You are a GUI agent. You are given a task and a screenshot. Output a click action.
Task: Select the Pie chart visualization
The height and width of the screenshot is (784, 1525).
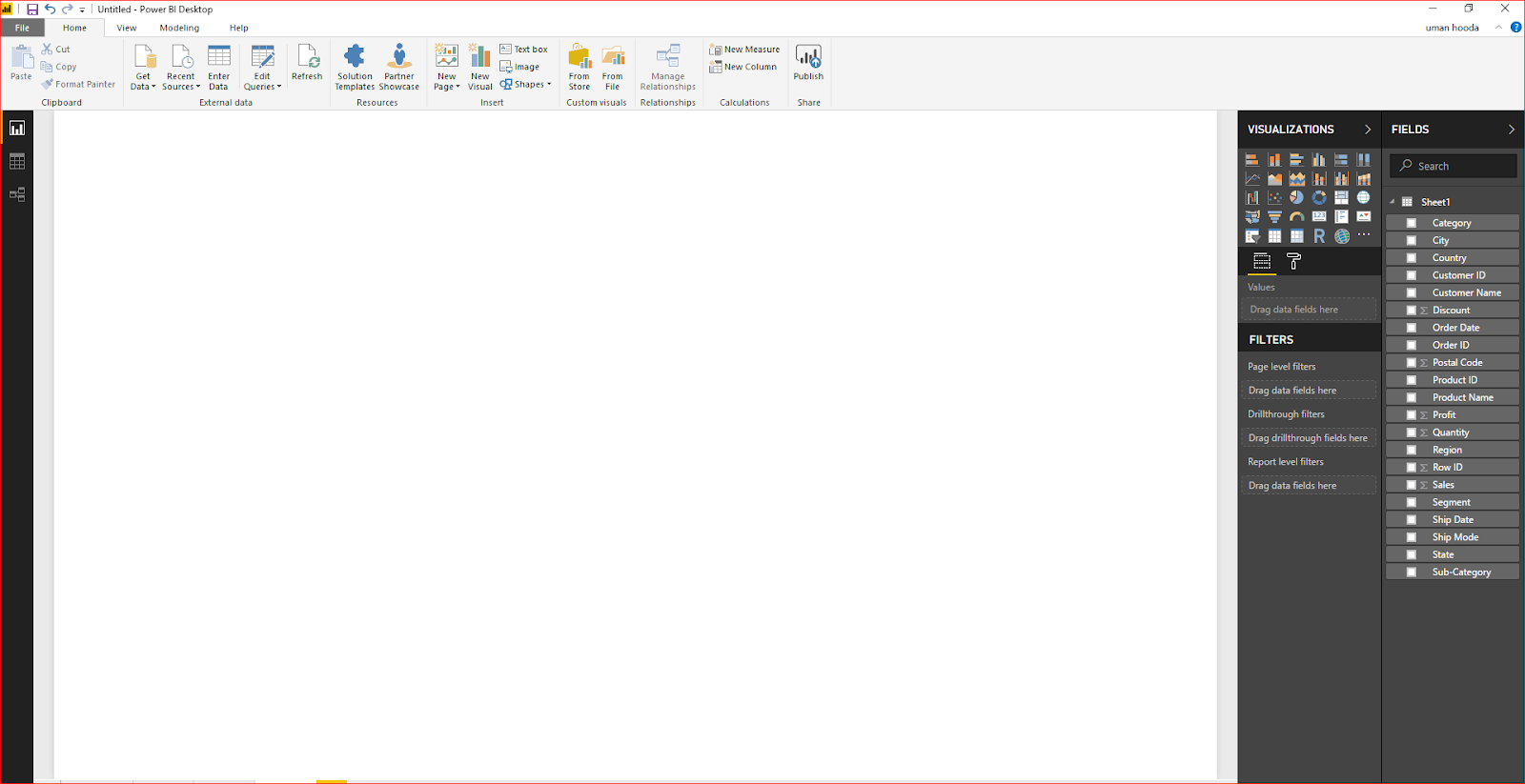pos(1297,198)
